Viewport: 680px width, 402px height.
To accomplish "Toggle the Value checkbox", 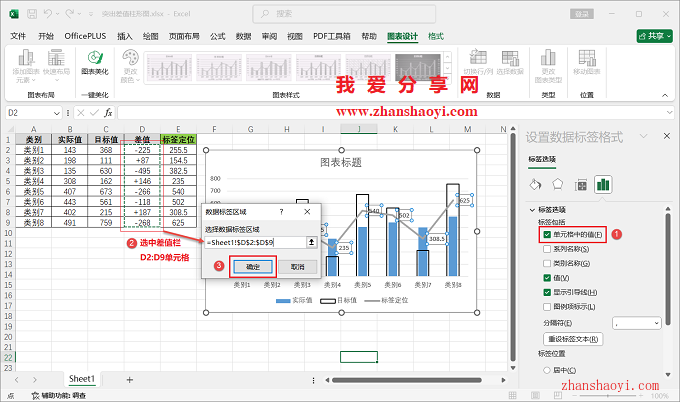I will (547, 278).
